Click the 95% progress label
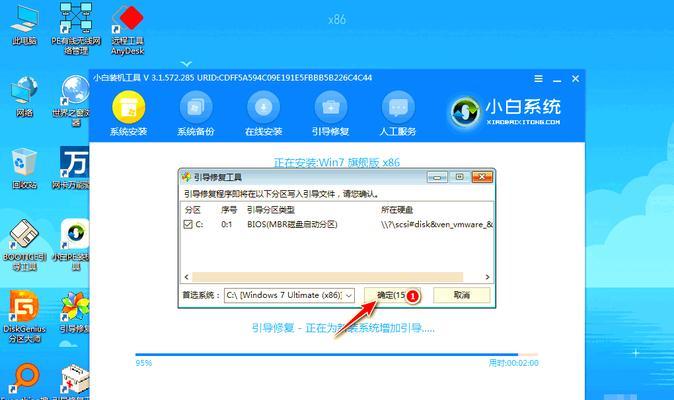The width and height of the screenshot is (674, 400). pyautogui.click(x=144, y=363)
